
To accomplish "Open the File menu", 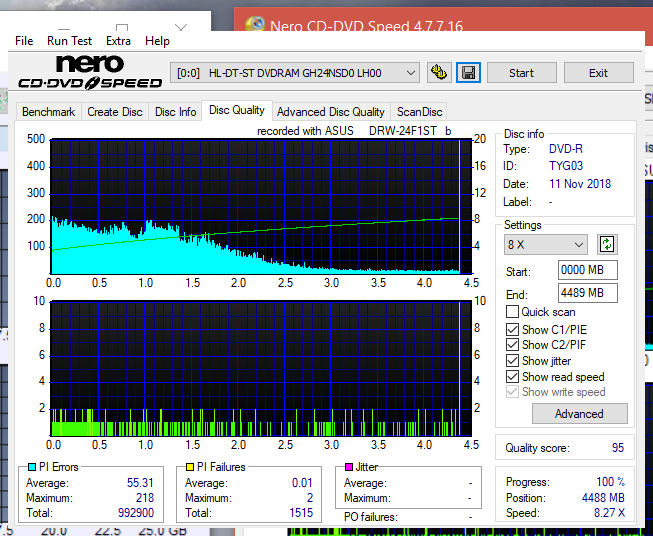I will (x=24, y=41).
